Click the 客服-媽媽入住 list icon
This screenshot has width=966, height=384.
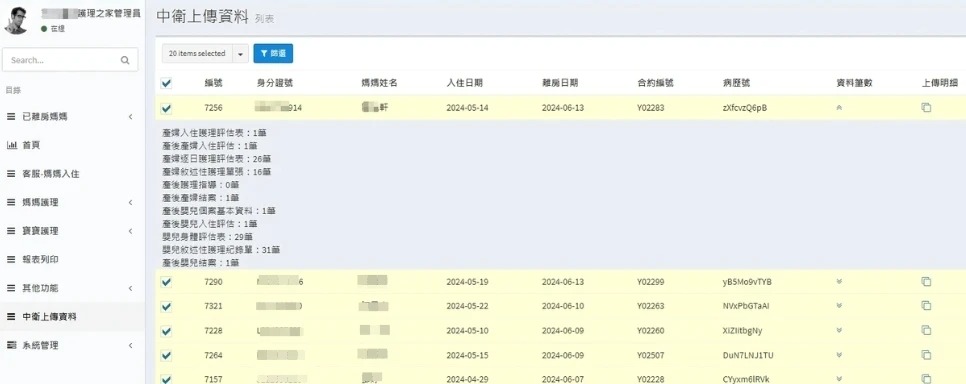click(11, 174)
